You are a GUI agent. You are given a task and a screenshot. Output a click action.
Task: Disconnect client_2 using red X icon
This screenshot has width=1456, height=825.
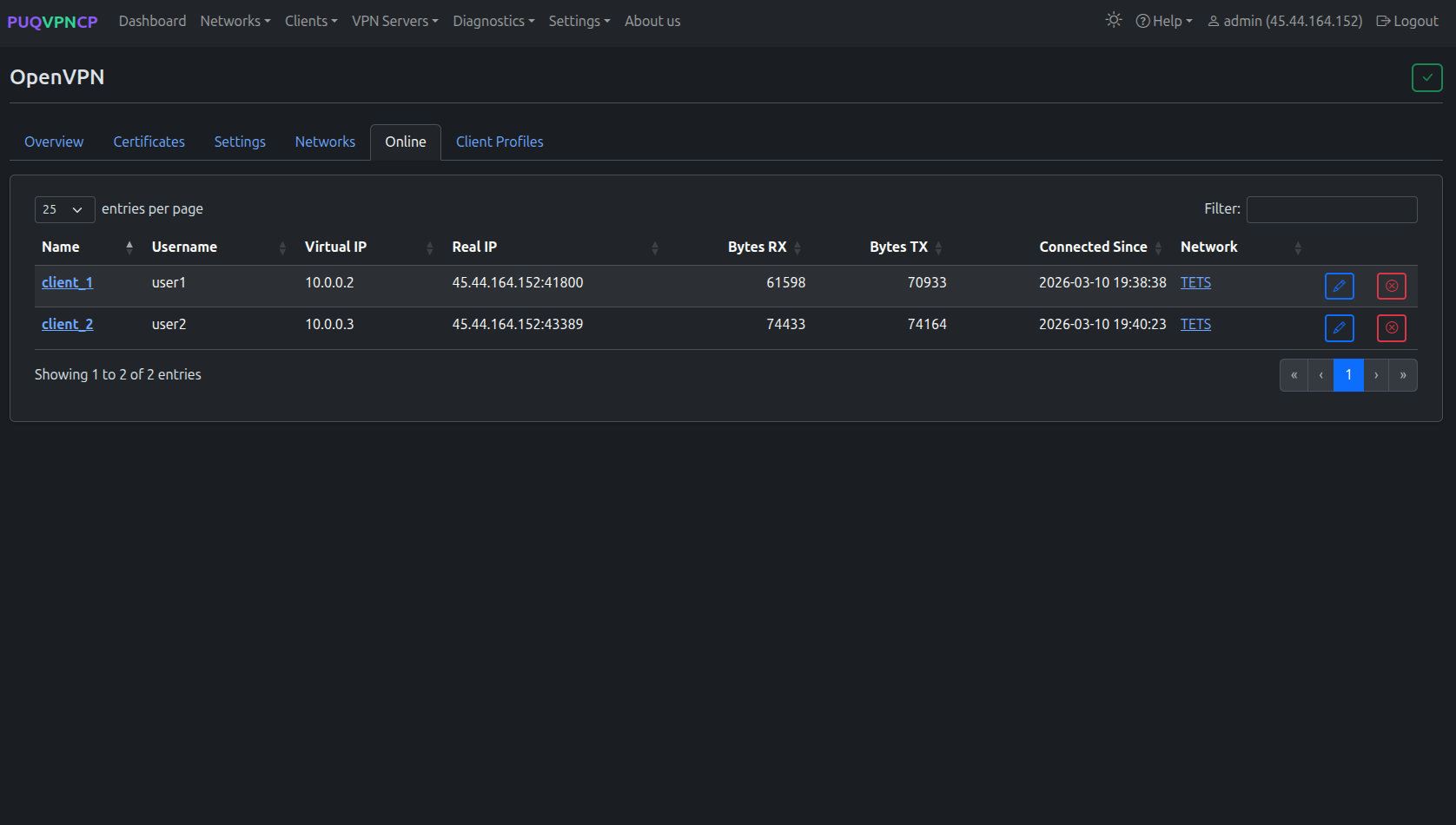coord(1391,327)
